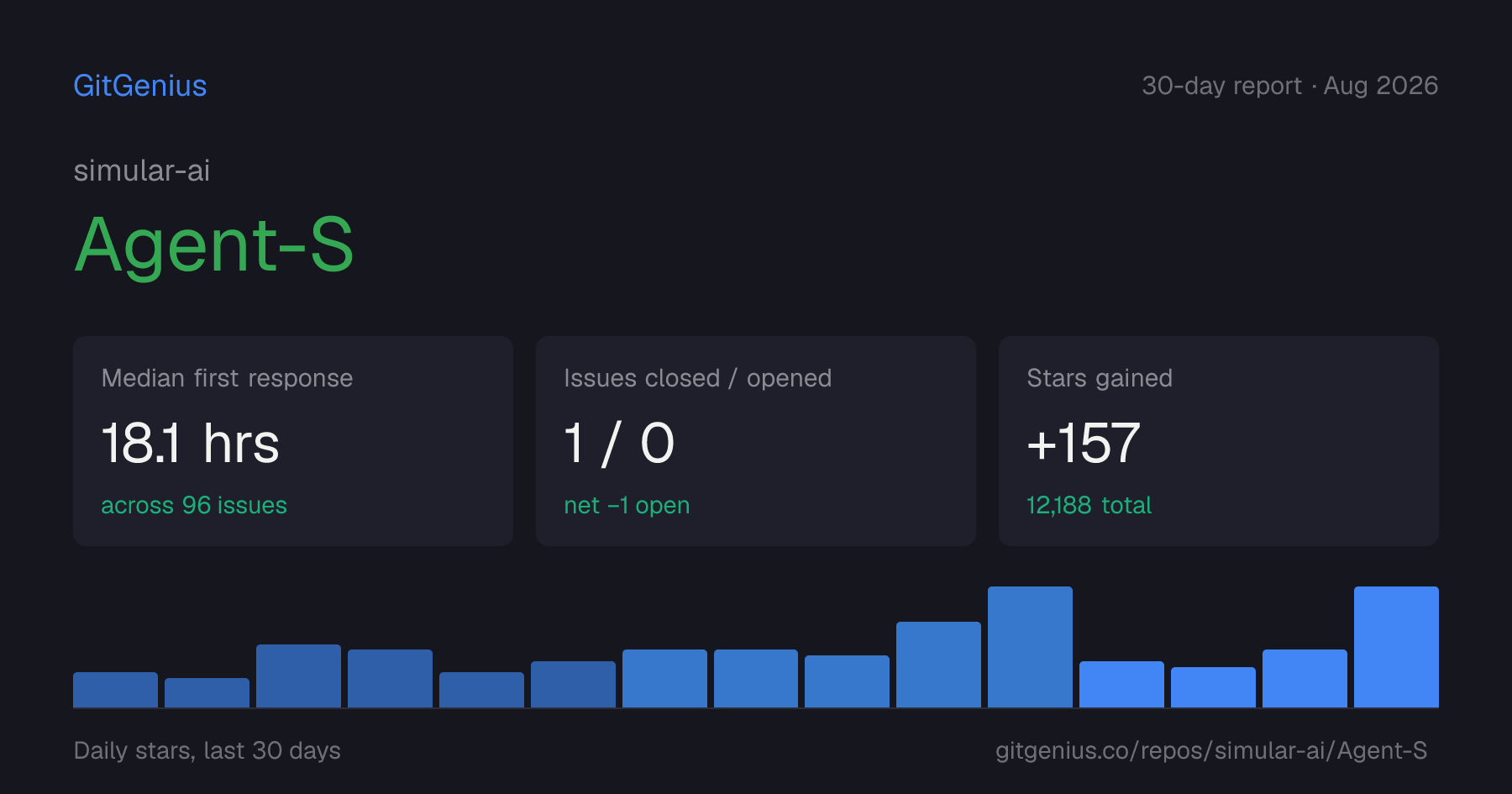Click the "+157" stars value
Viewport: 1512px width, 794px height.
coord(1084,443)
